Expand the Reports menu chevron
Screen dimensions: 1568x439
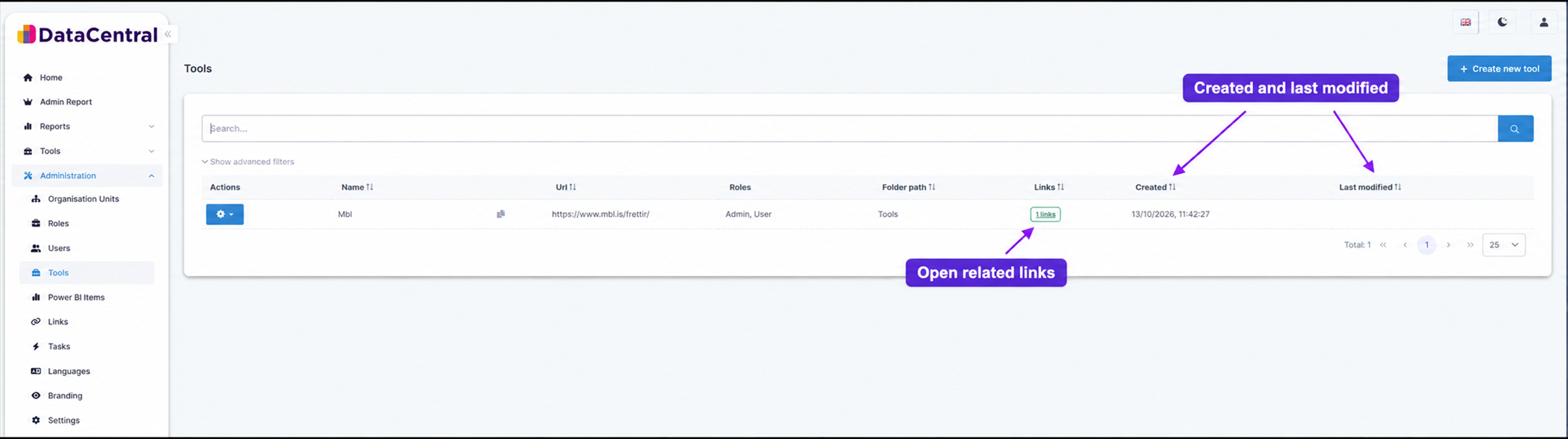click(x=151, y=126)
